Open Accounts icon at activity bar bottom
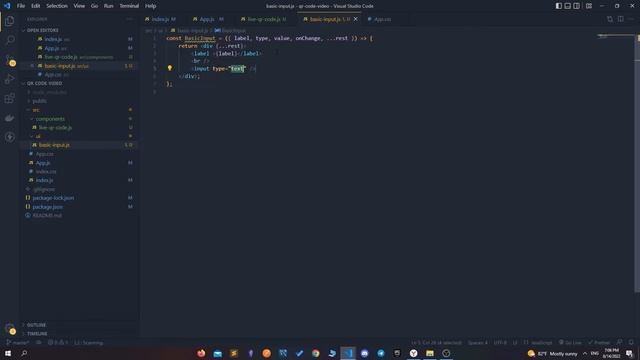The height and width of the screenshot is (360, 640). tap(10, 328)
